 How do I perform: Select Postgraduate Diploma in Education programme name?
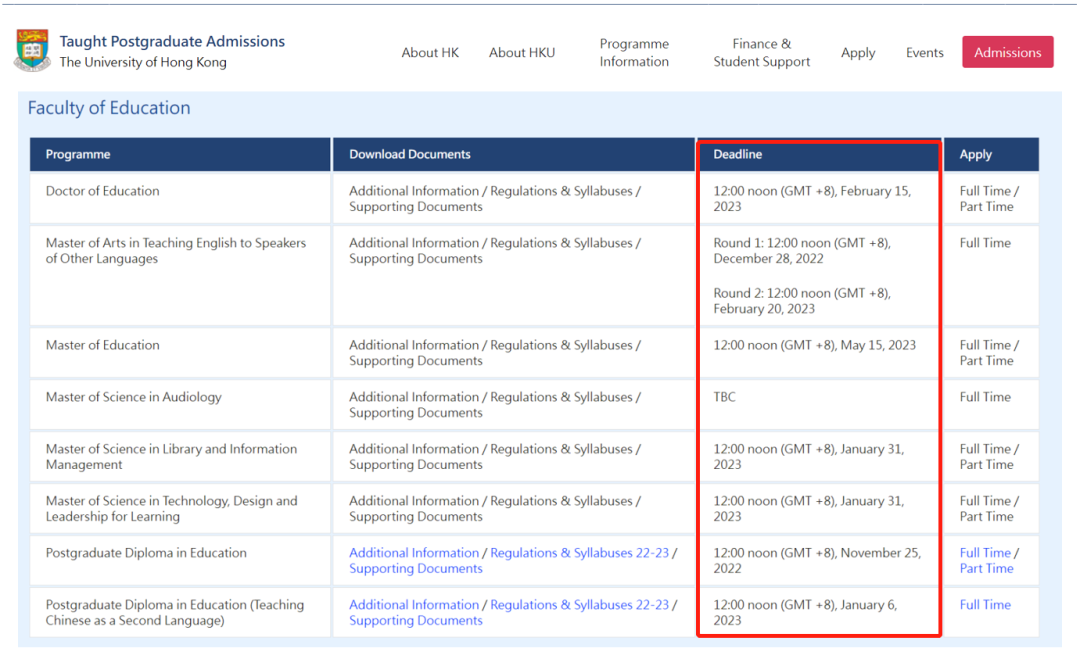pos(146,552)
